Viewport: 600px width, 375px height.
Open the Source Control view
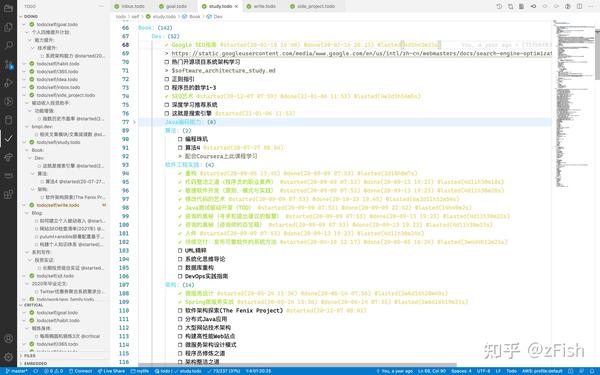click(x=8, y=64)
